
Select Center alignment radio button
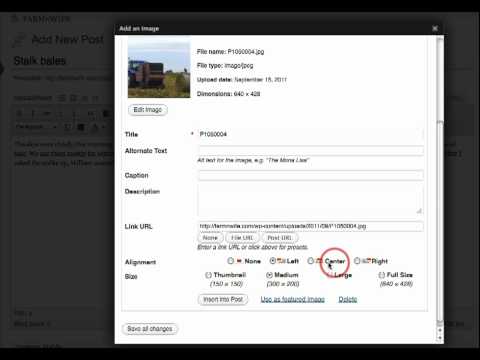click(x=310, y=261)
